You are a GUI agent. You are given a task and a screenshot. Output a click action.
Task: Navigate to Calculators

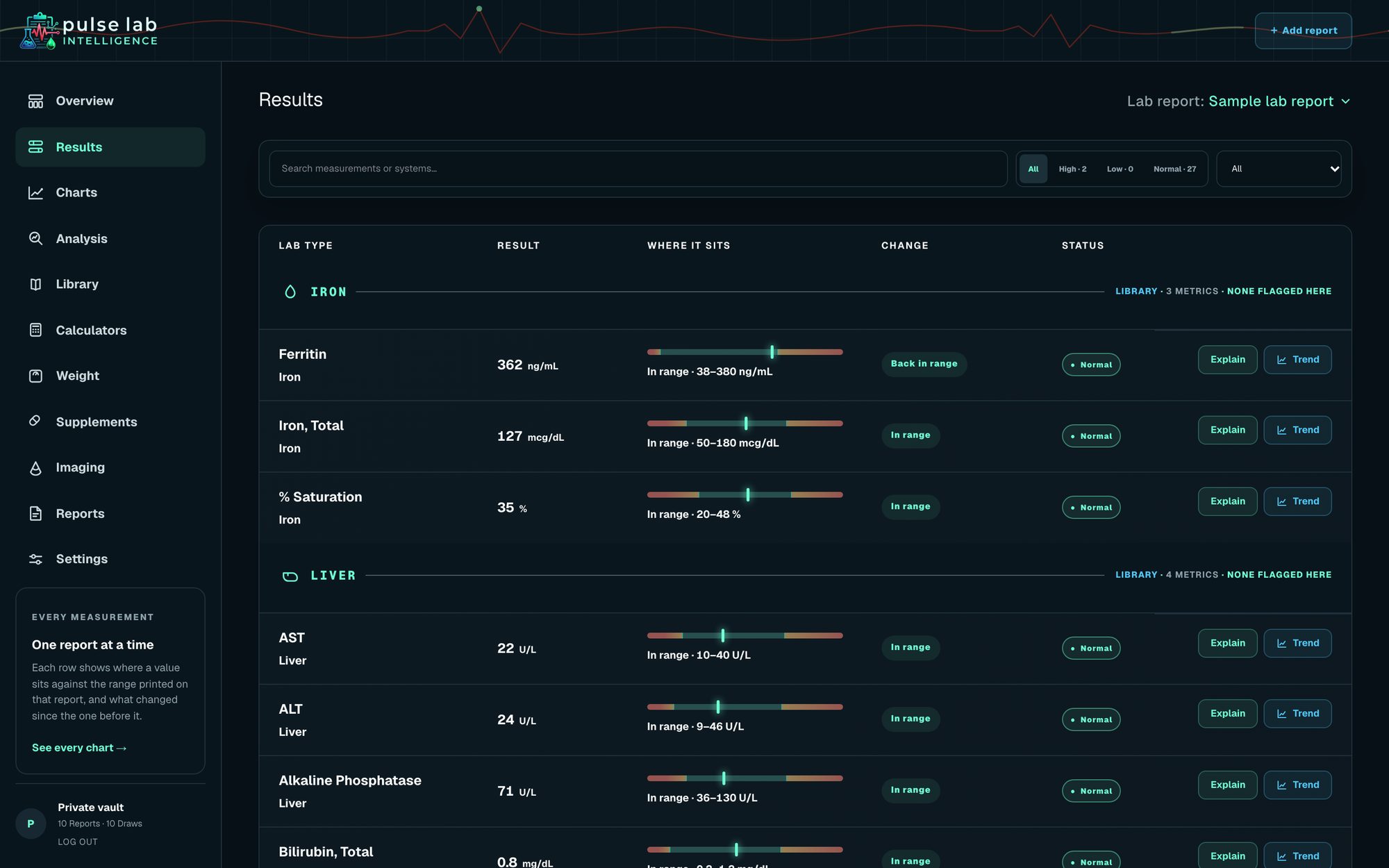(x=110, y=331)
